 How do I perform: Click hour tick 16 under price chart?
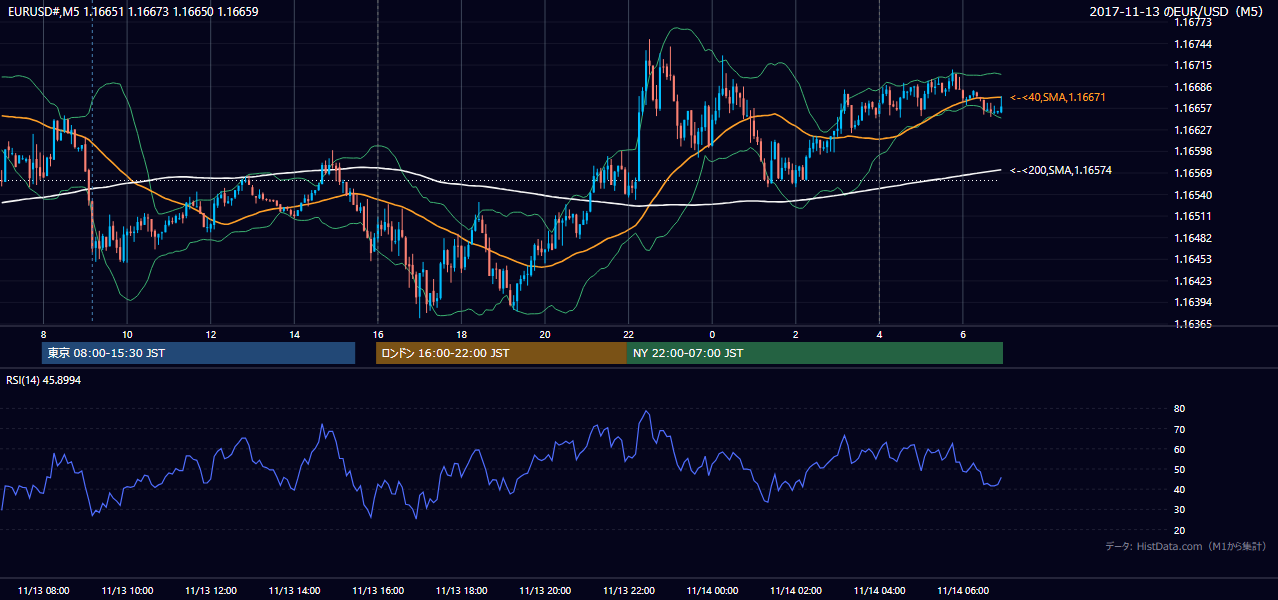[378, 334]
